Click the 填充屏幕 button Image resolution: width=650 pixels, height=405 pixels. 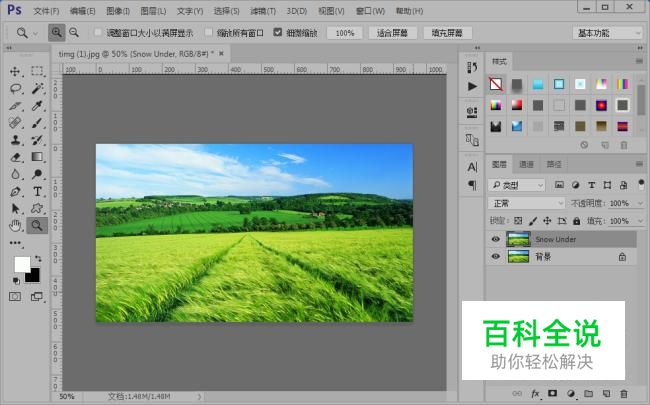pos(446,33)
